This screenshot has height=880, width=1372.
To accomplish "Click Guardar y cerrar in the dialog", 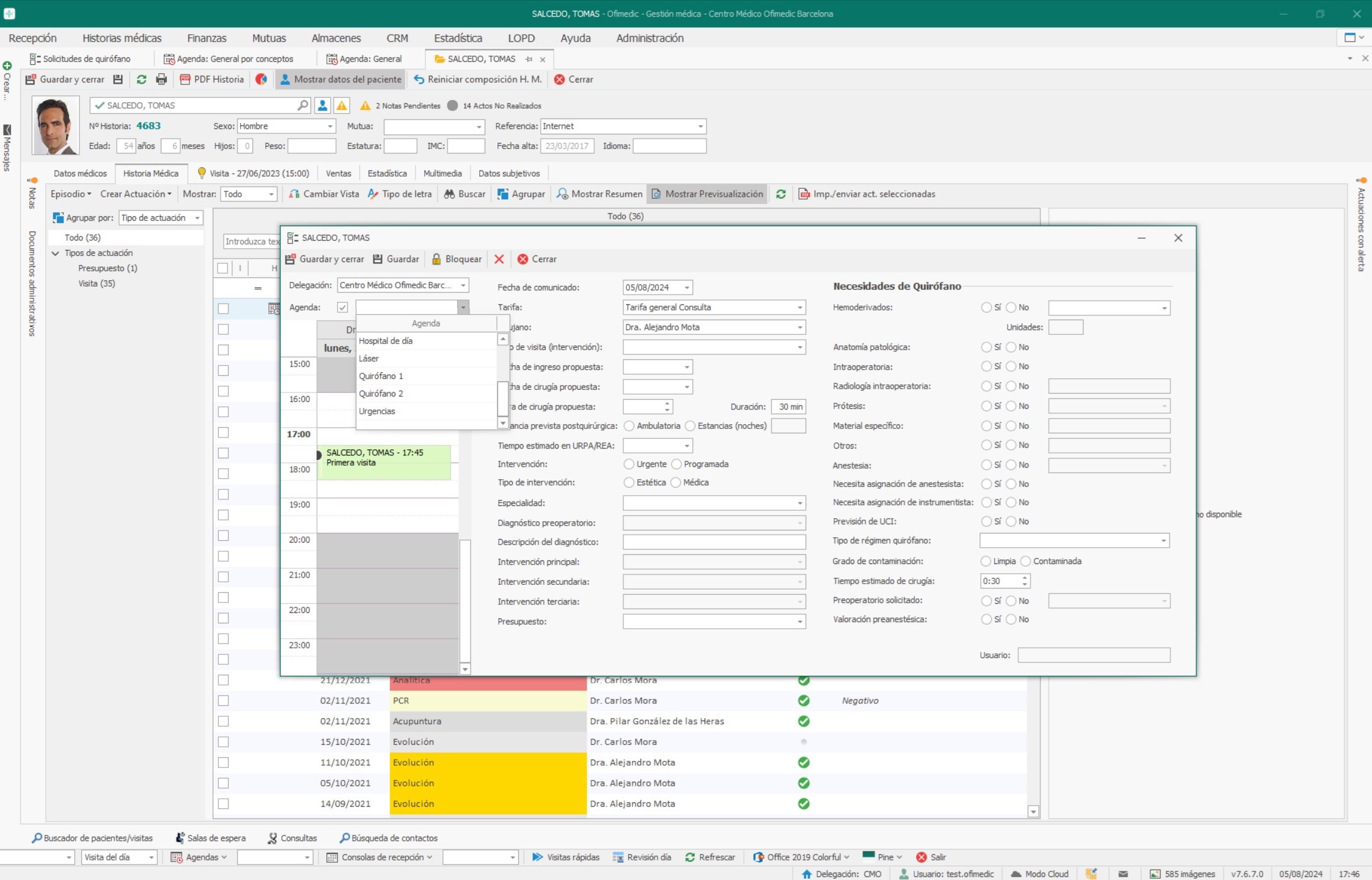I will click(325, 259).
